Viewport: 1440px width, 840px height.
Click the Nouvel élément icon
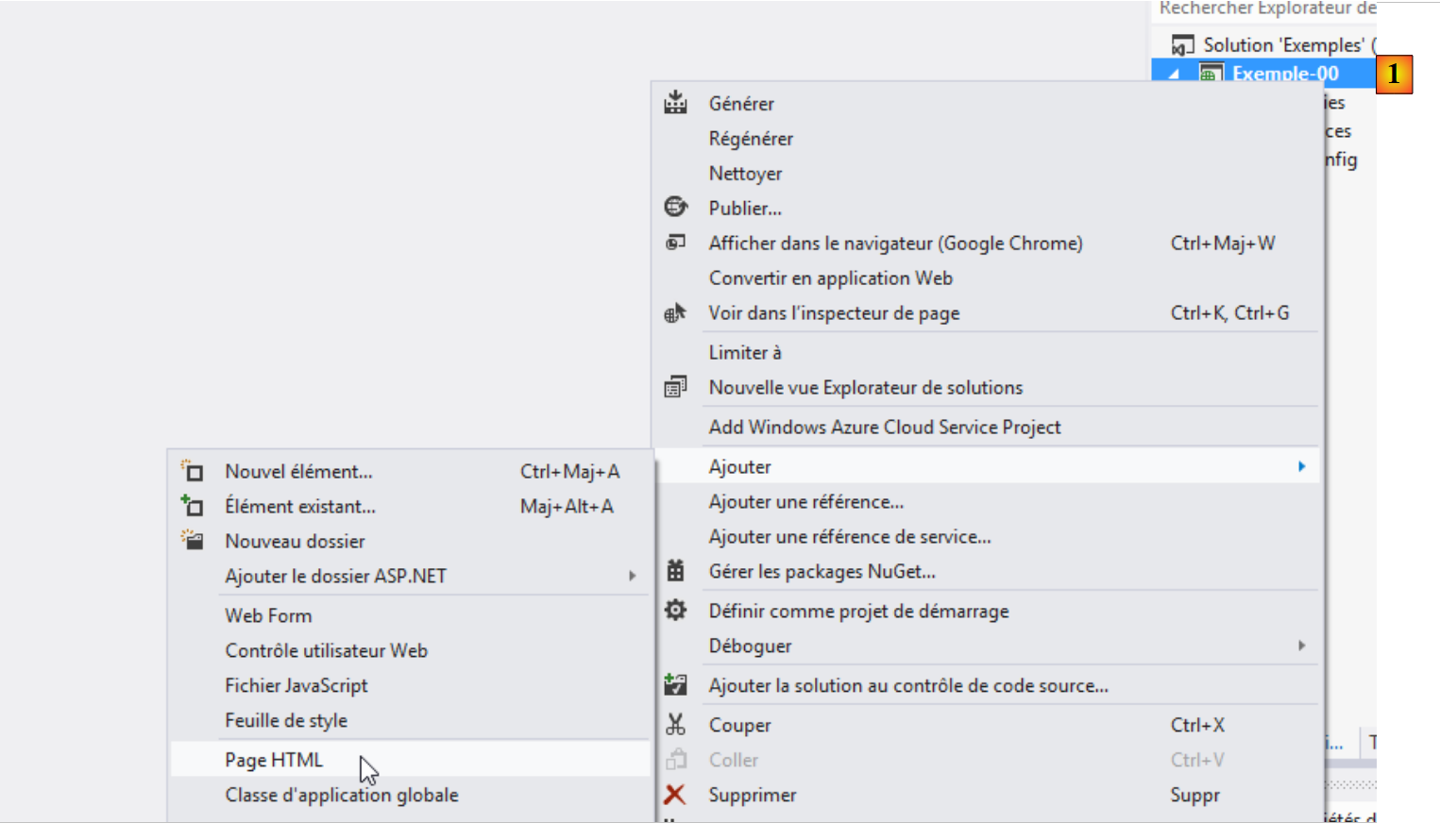coord(193,471)
